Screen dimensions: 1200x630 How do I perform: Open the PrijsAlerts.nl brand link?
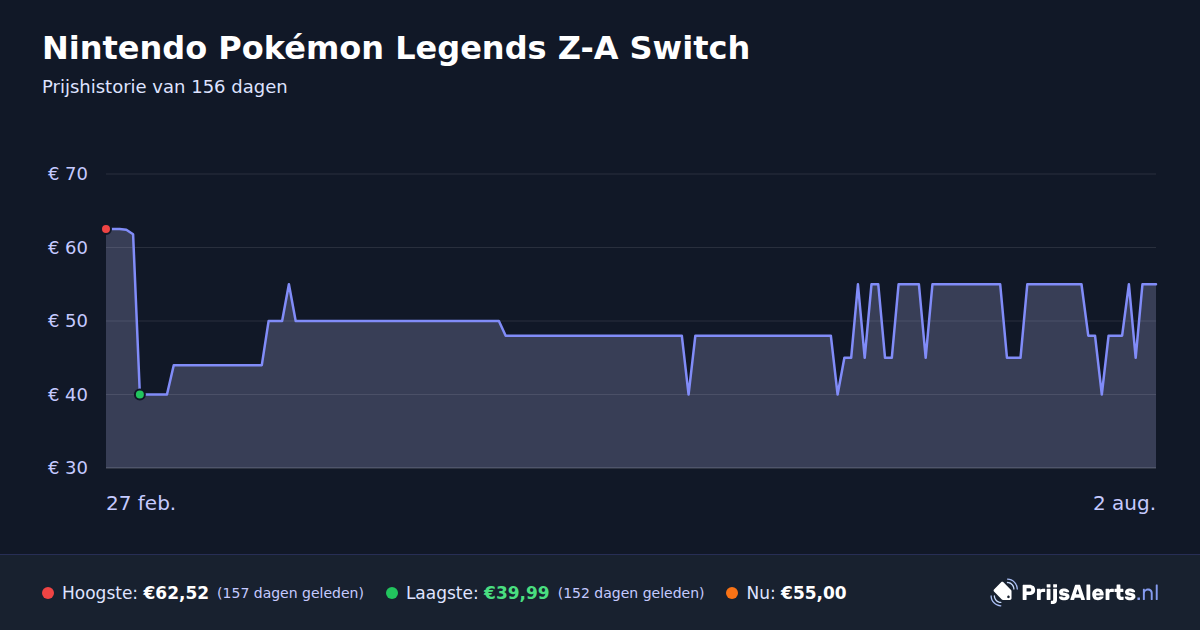(1075, 593)
